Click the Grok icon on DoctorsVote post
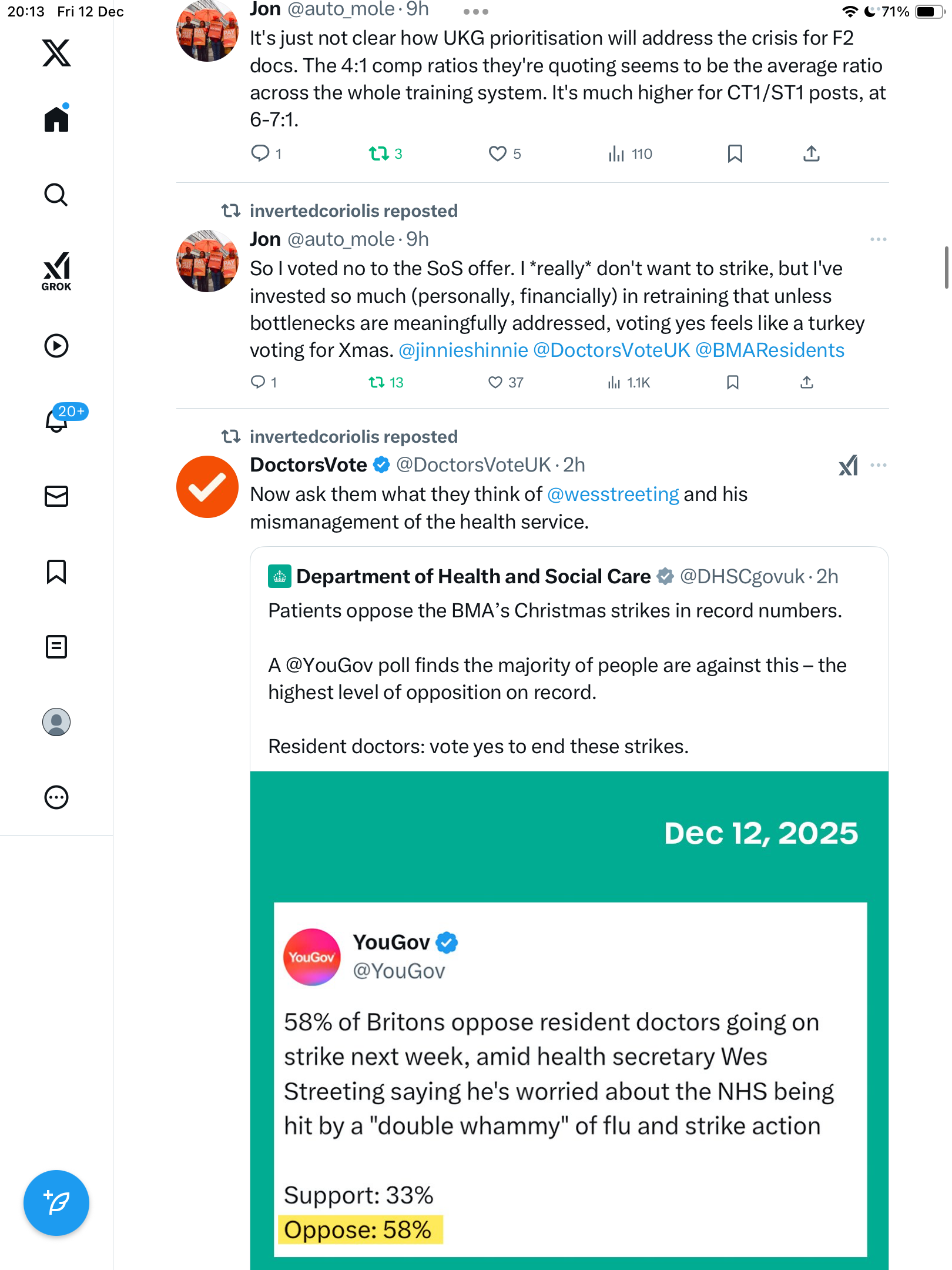The width and height of the screenshot is (952, 1270). [848, 466]
